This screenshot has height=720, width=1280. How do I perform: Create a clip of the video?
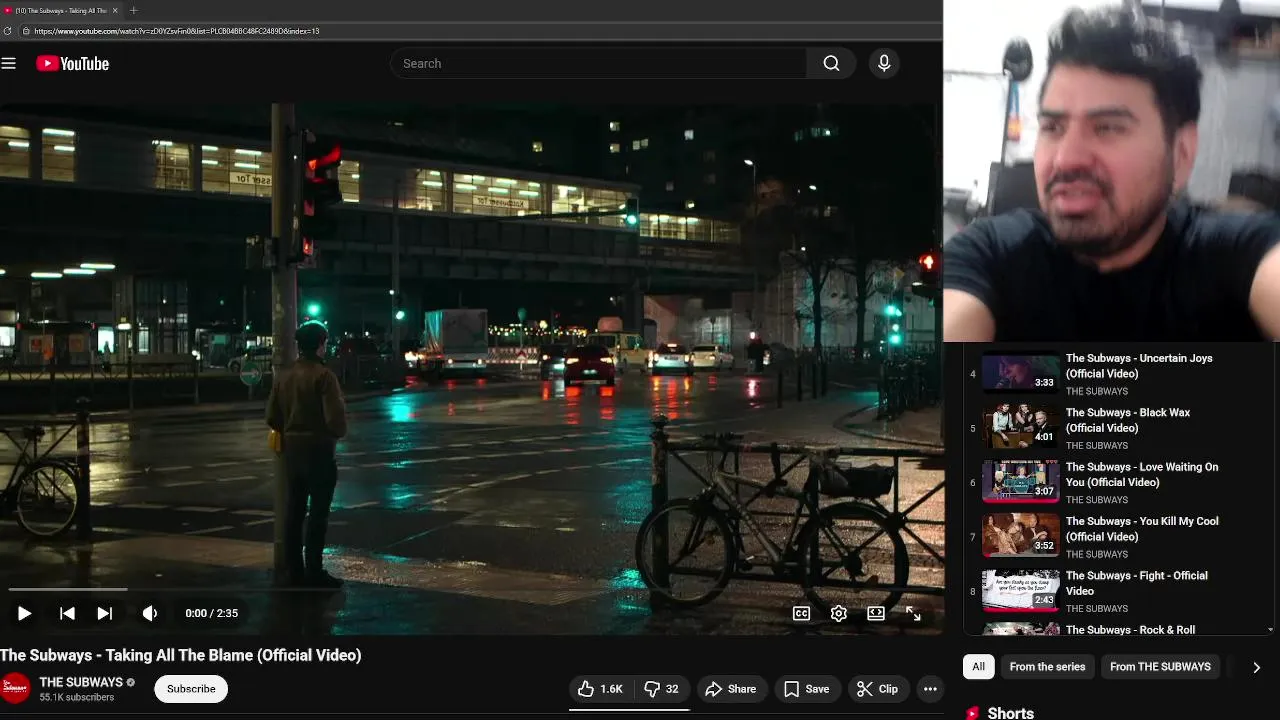tap(878, 689)
